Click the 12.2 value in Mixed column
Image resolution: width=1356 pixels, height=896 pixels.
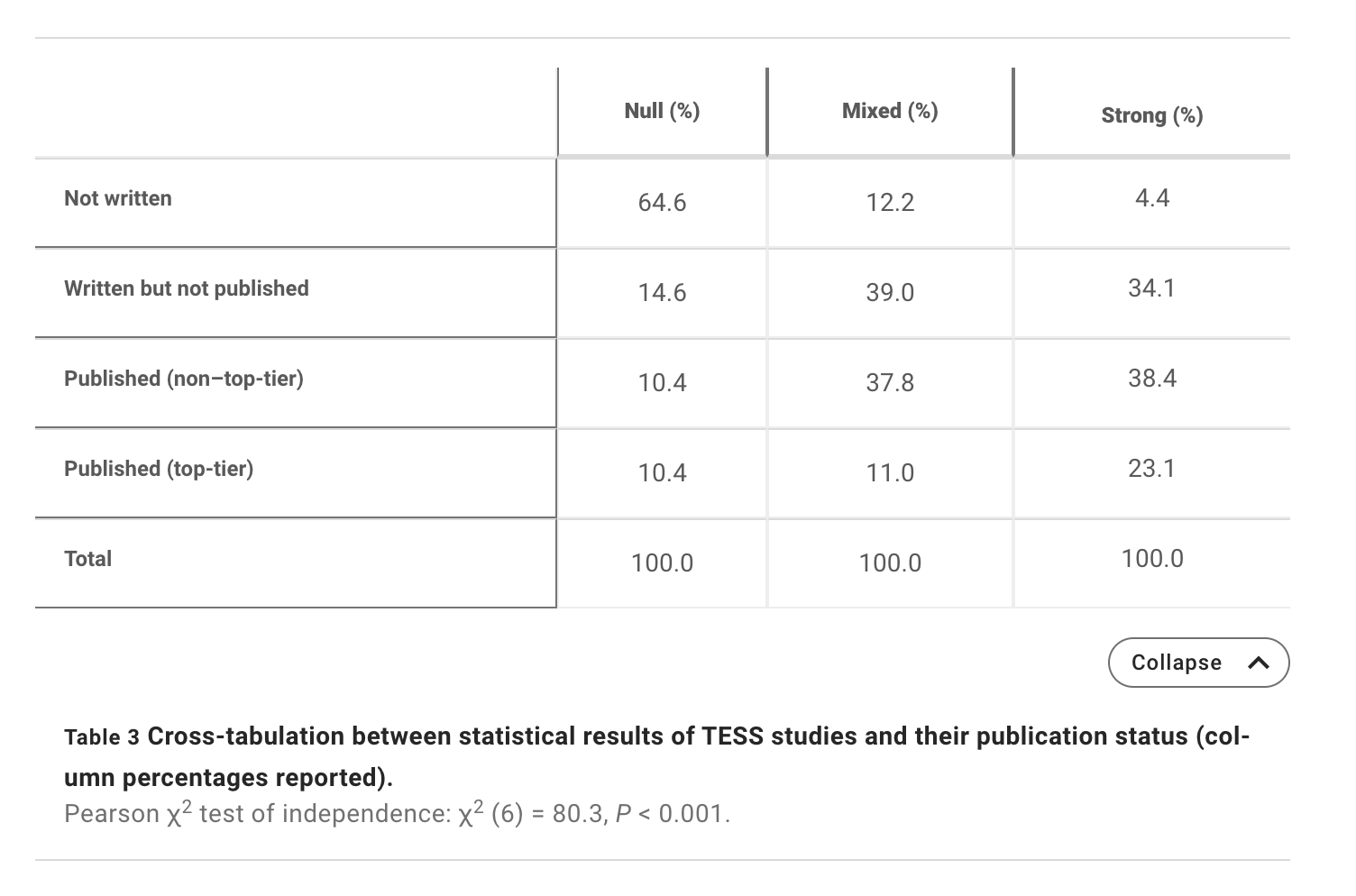890,203
